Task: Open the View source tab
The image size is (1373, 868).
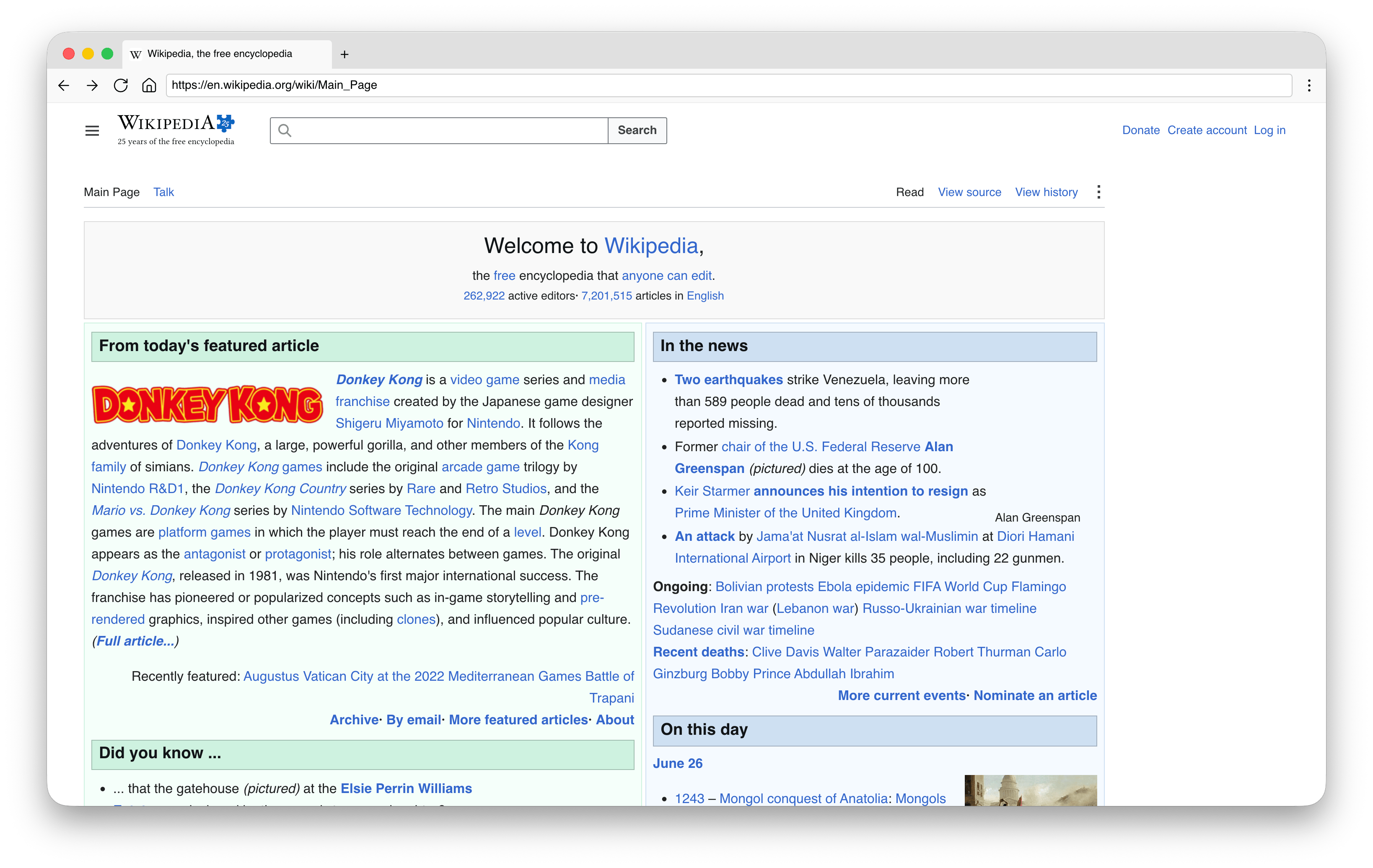Action: point(969,192)
